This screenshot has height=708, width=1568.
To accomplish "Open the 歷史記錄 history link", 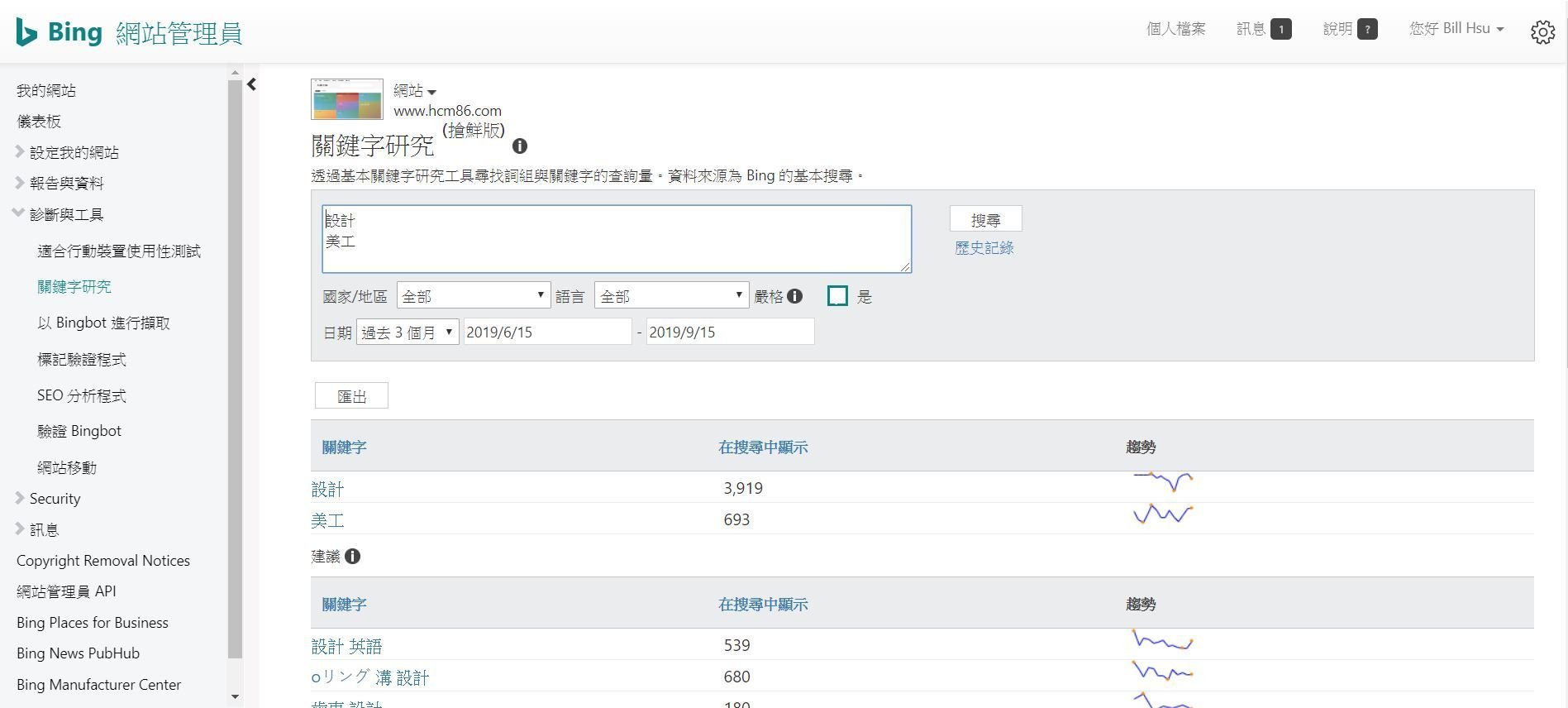I will 984,248.
